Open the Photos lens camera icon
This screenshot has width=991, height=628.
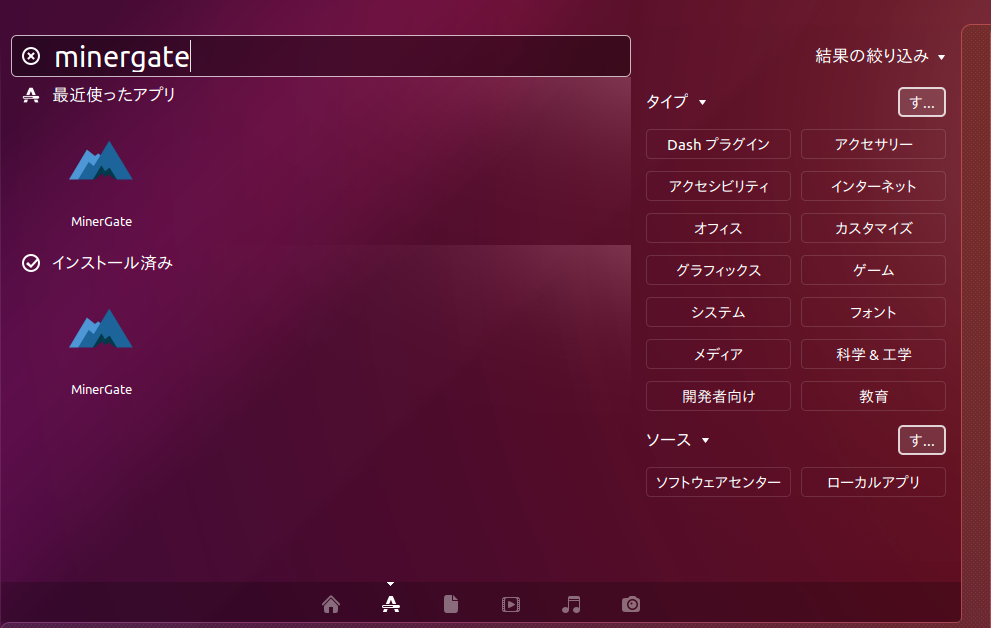click(631, 605)
